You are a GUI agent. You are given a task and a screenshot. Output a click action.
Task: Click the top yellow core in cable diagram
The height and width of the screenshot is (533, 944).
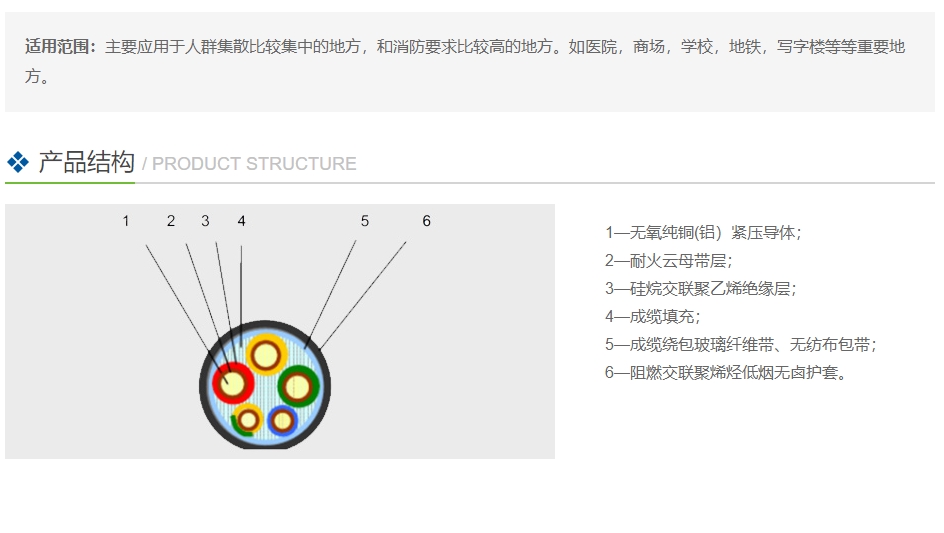267,354
